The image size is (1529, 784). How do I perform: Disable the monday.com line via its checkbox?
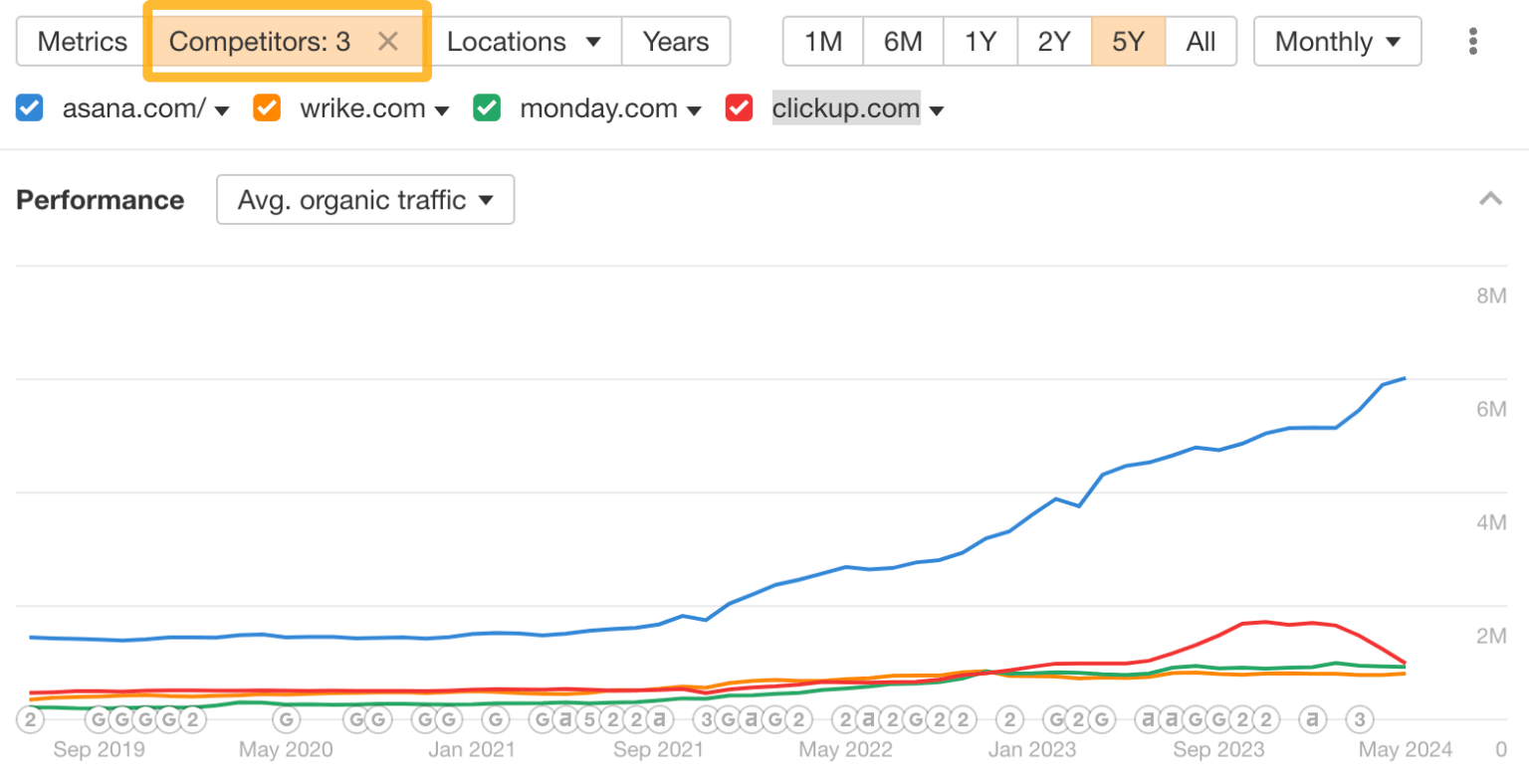(x=487, y=107)
